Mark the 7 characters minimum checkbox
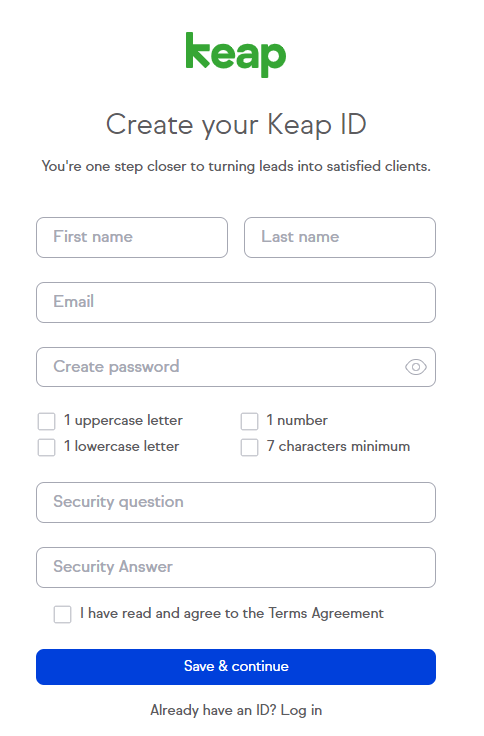484x736 pixels. (x=249, y=447)
